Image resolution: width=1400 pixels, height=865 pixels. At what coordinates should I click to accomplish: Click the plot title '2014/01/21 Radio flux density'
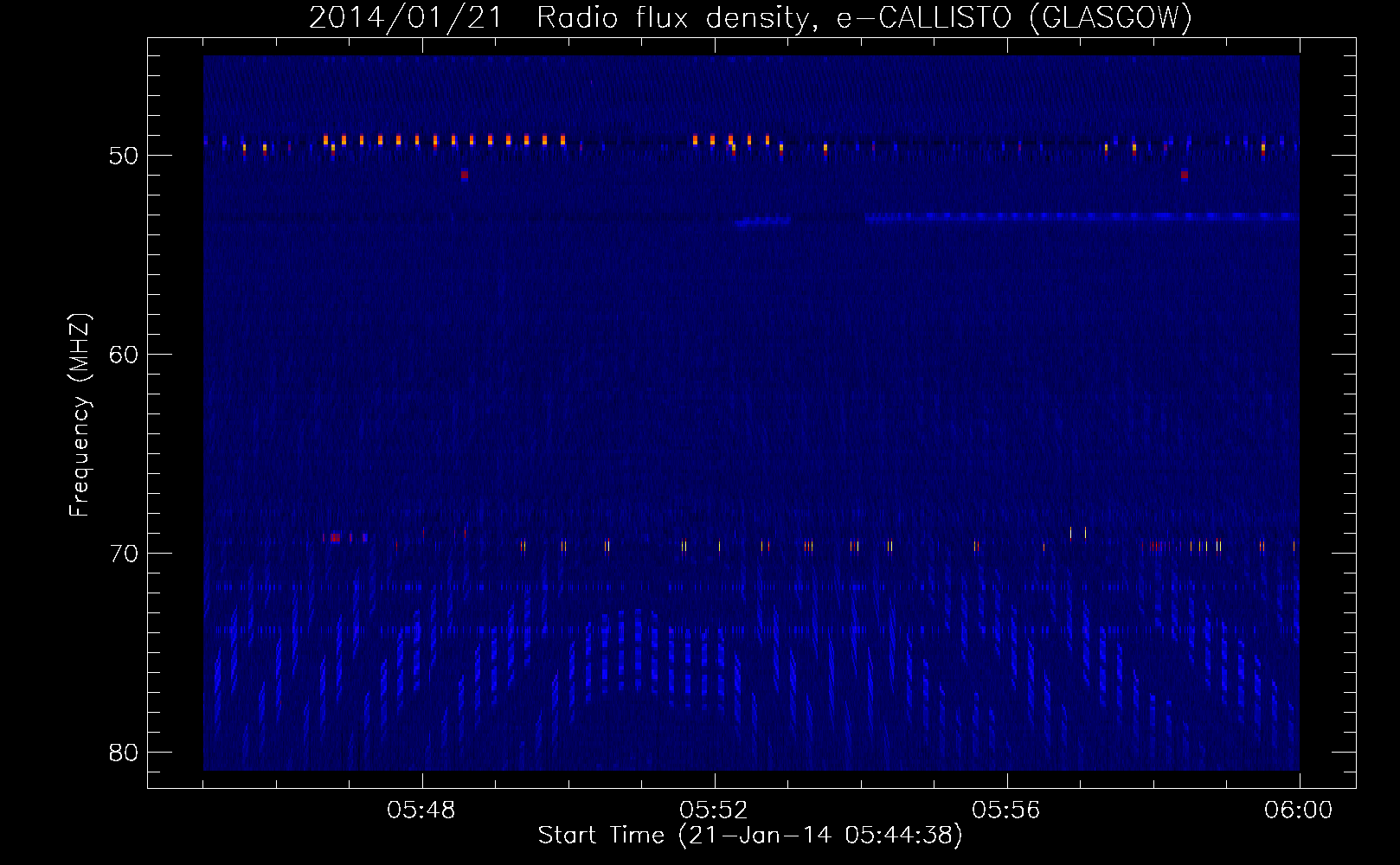tap(750, 17)
